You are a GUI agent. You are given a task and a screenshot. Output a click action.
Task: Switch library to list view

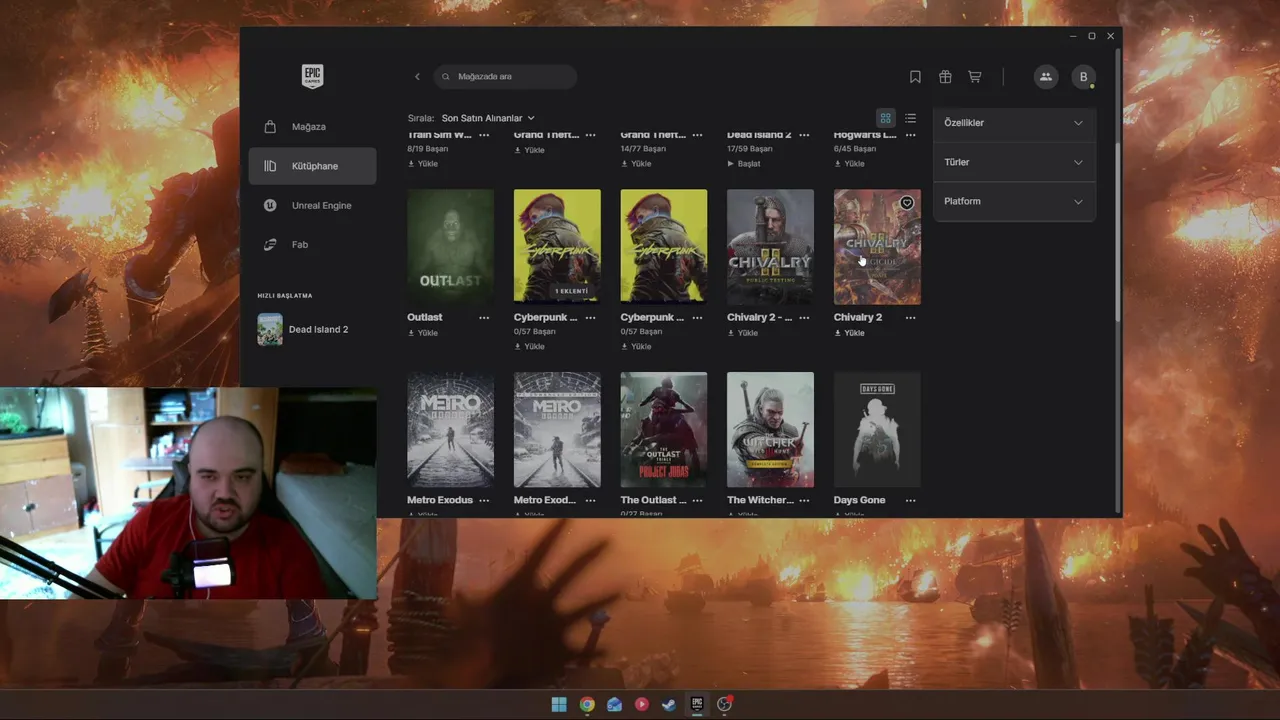coord(910,118)
